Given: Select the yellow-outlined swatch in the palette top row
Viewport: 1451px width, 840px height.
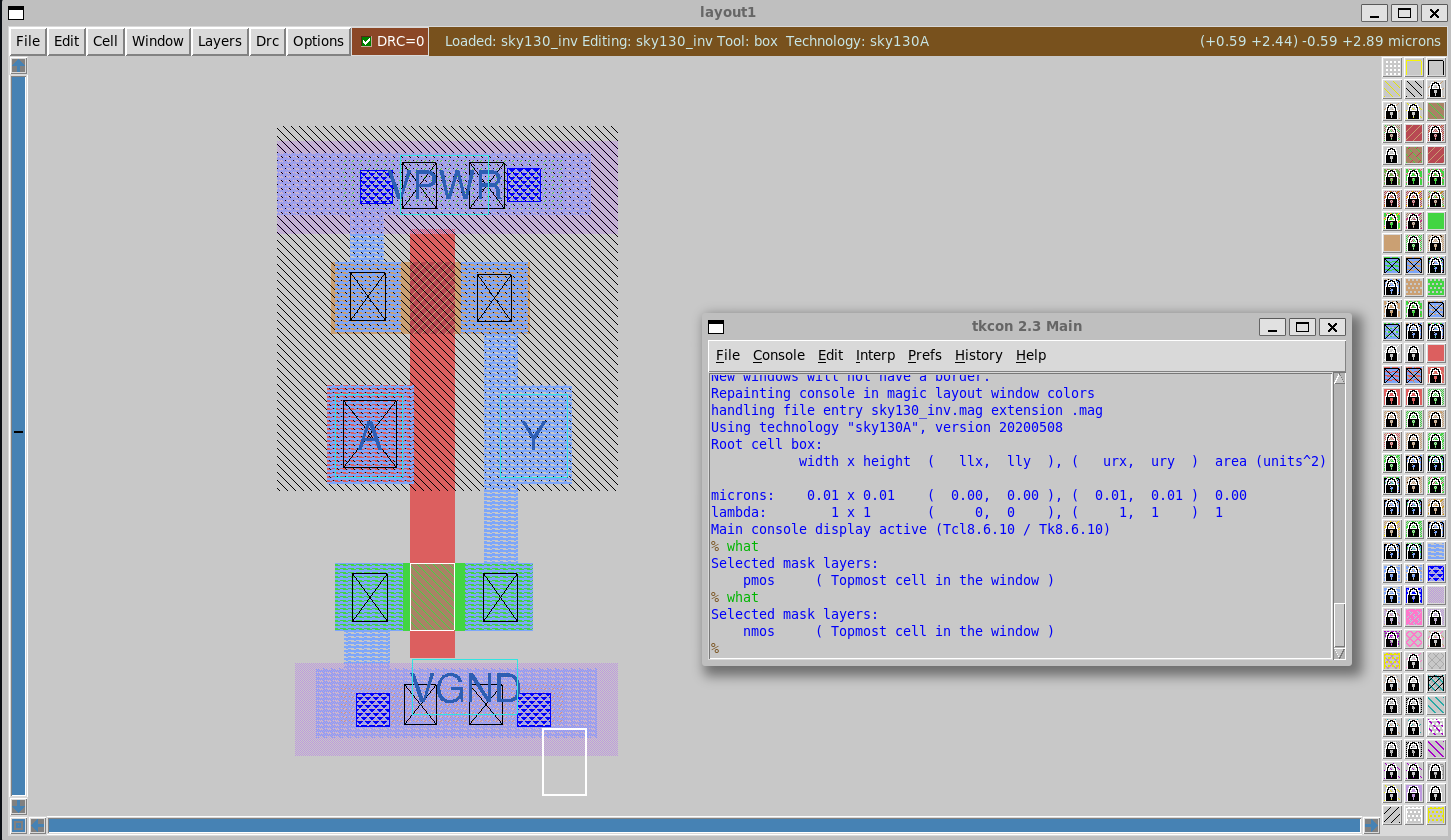Looking at the screenshot, I should (1413, 67).
